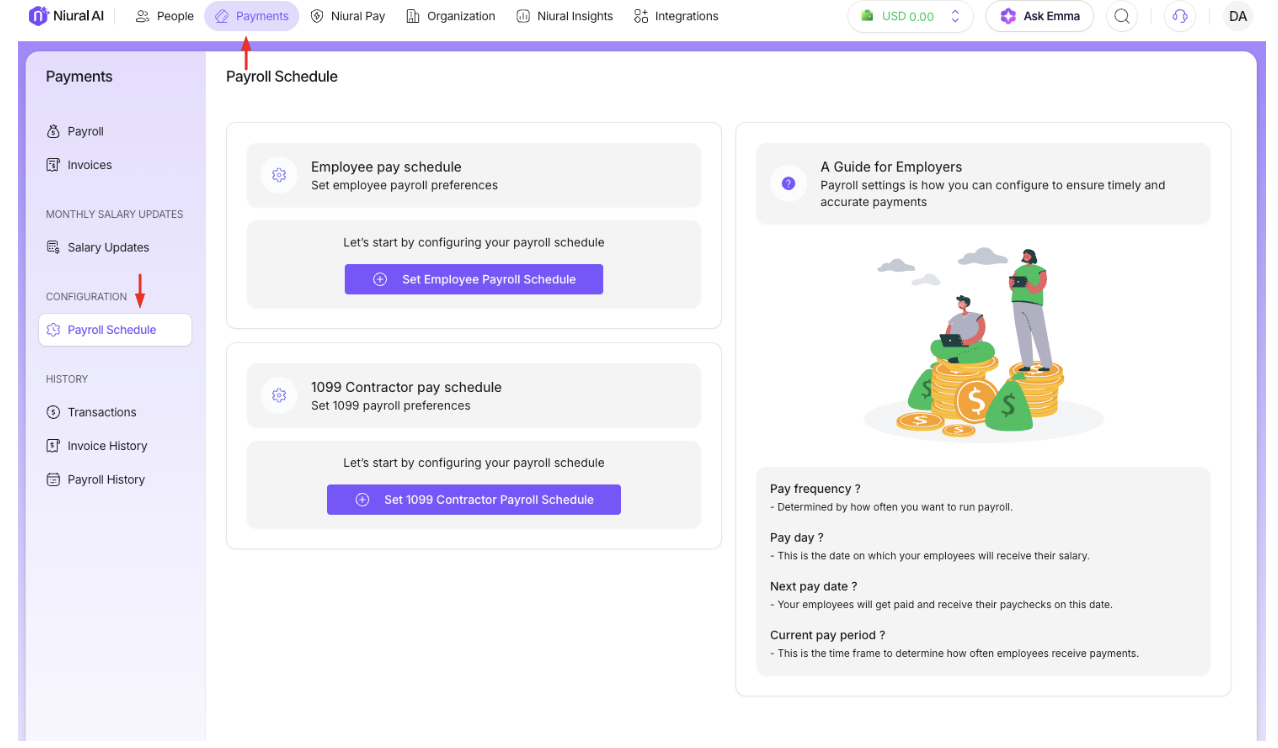View Payroll History in sidebar
Viewport: 1278px width, 748px height.
(x=106, y=480)
